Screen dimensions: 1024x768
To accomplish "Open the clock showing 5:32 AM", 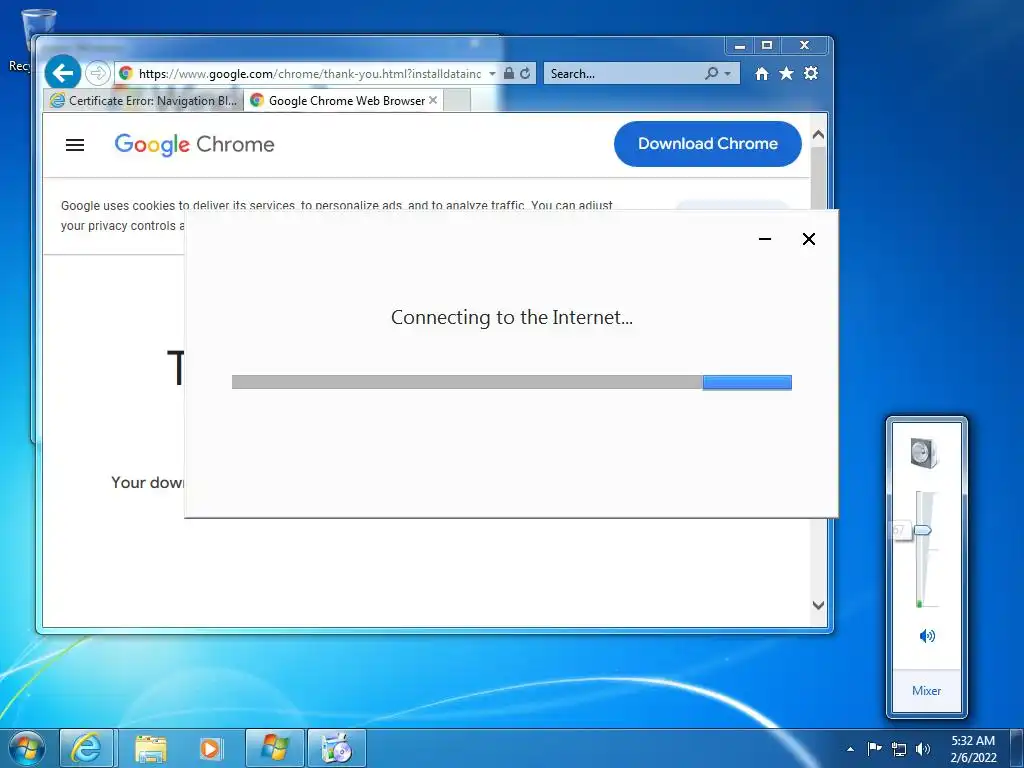I will (973, 748).
